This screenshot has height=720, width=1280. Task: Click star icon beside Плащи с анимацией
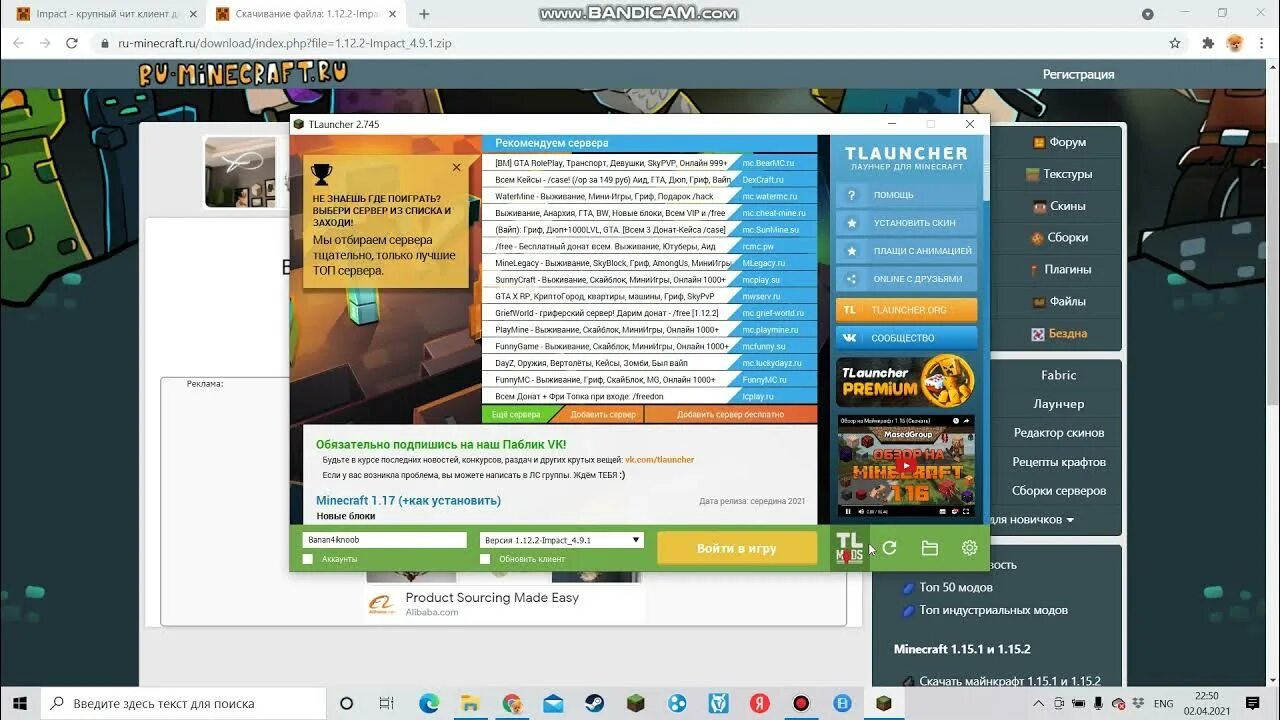click(851, 251)
